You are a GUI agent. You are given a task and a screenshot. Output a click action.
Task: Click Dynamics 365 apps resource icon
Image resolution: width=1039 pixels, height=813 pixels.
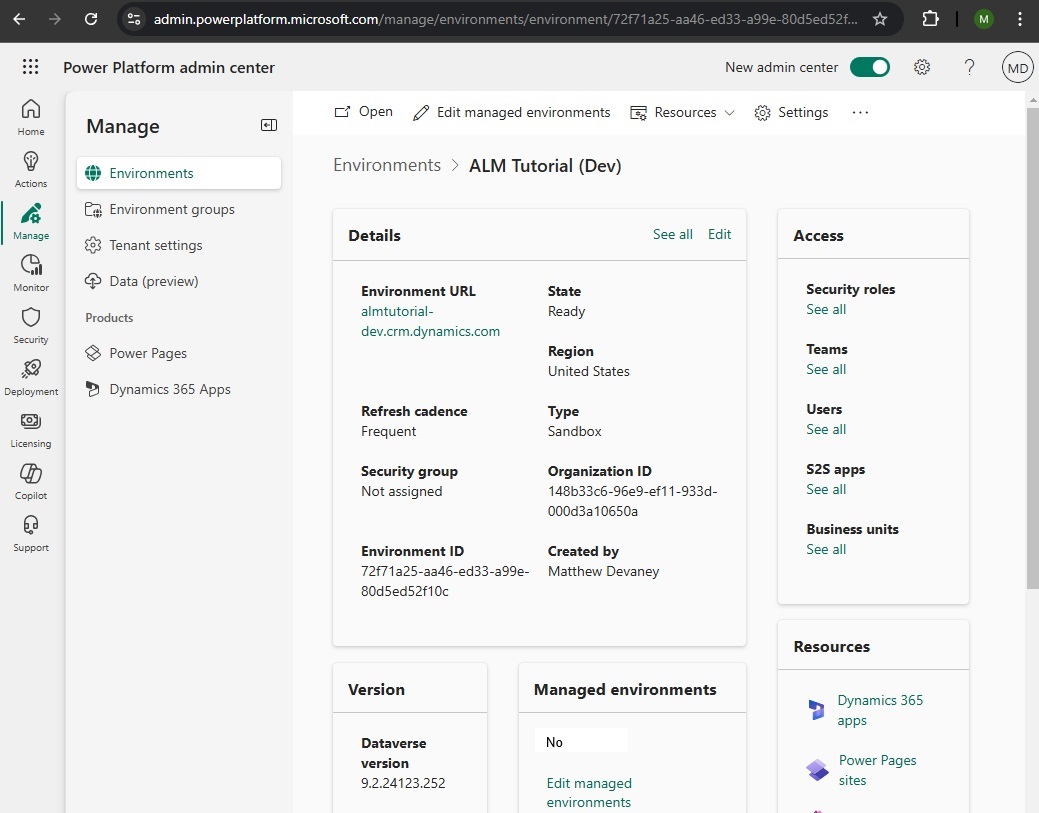coord(816,710)
